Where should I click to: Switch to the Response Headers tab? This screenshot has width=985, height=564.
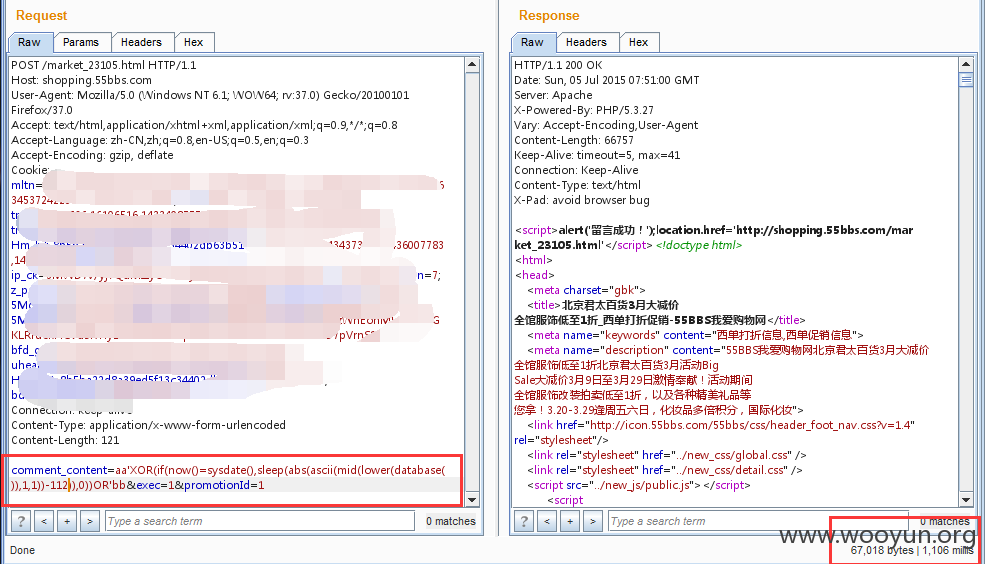[586, 42]
